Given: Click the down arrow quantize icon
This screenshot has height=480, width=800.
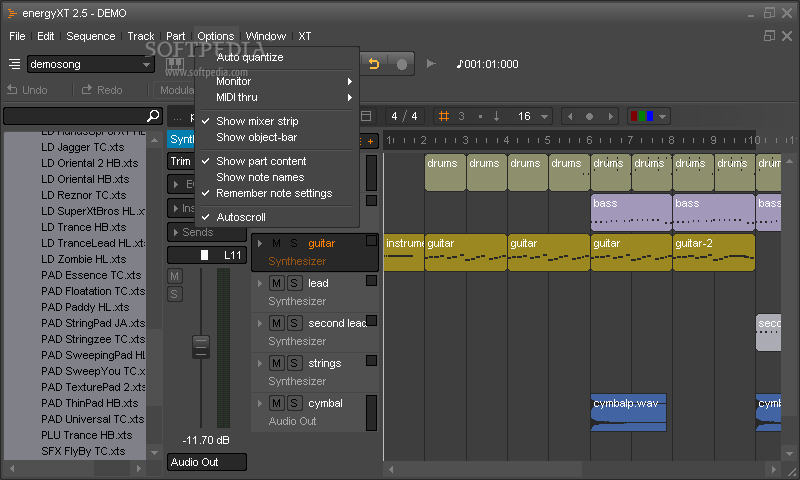Looking at the screenshot, I should click(x=496, y=116).
